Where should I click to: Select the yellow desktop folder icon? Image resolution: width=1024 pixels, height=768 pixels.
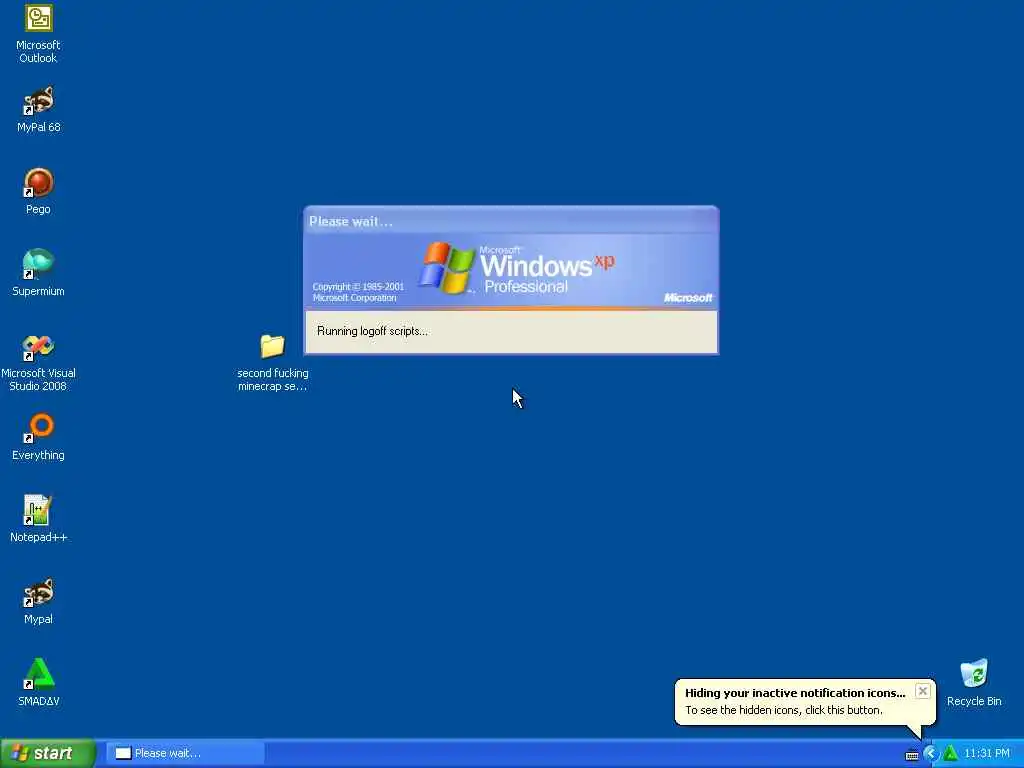pos(272,363)
